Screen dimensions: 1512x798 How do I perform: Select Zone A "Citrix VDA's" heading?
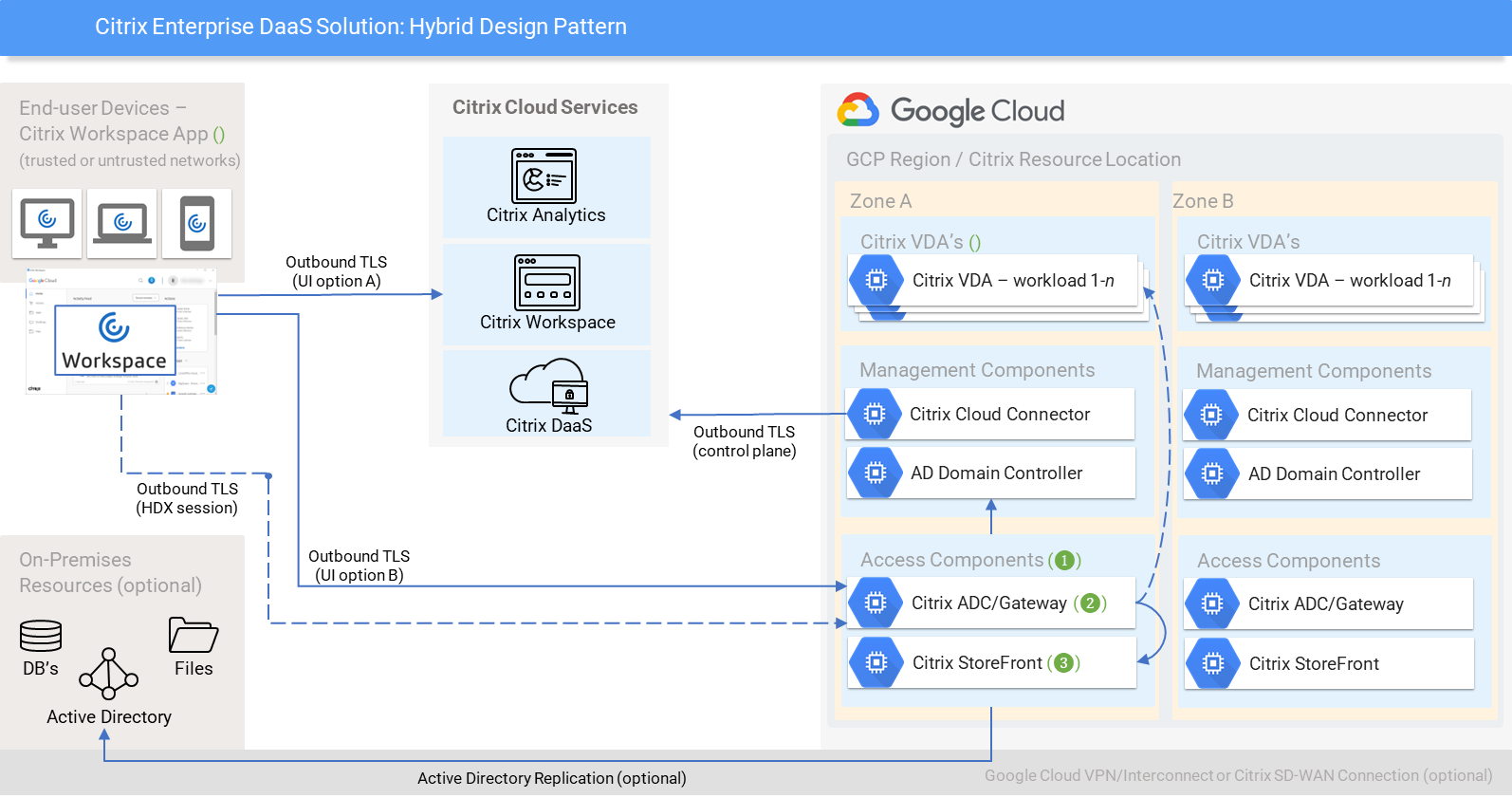pos(912,242)
